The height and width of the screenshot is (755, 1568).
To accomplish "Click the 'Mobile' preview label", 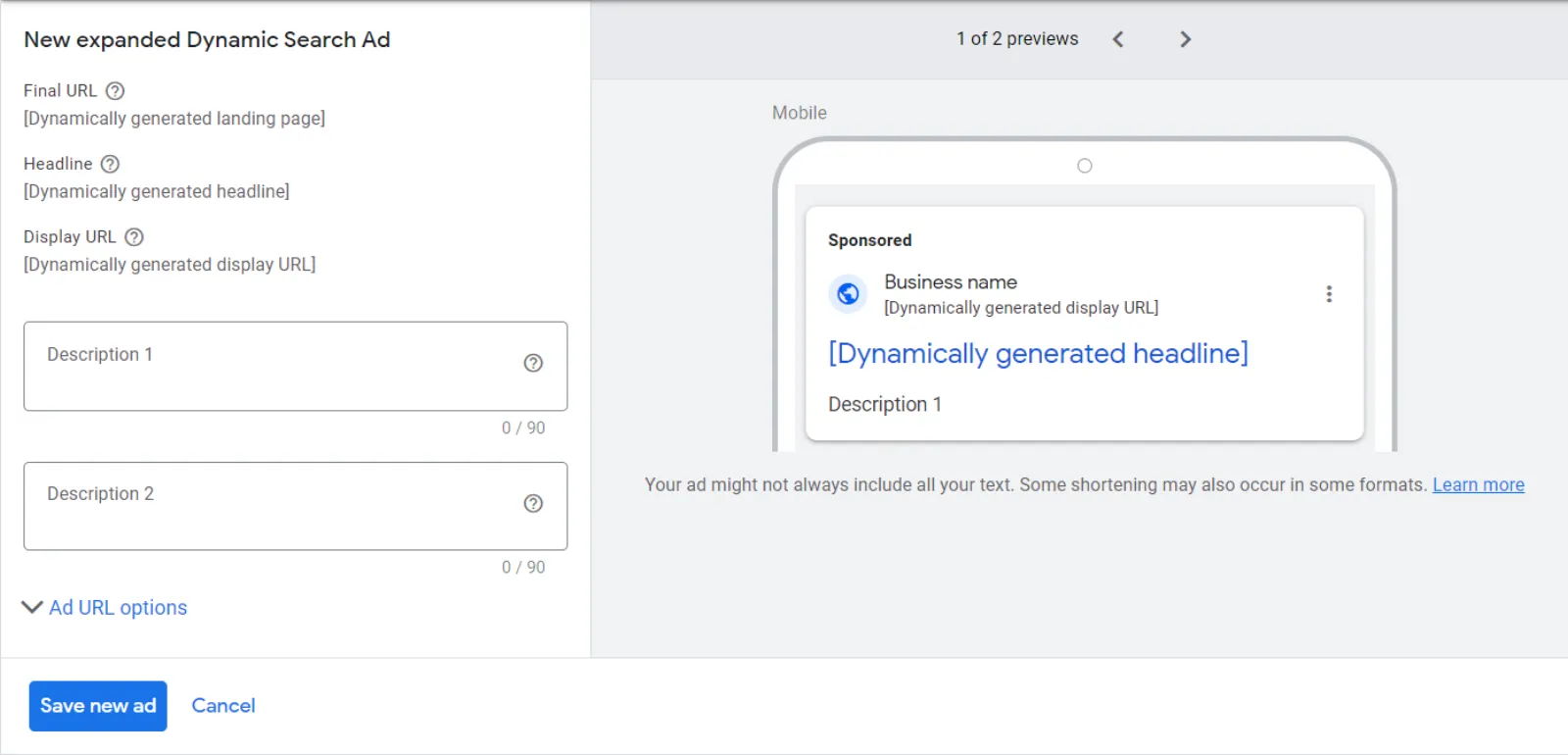I will 800,113.
